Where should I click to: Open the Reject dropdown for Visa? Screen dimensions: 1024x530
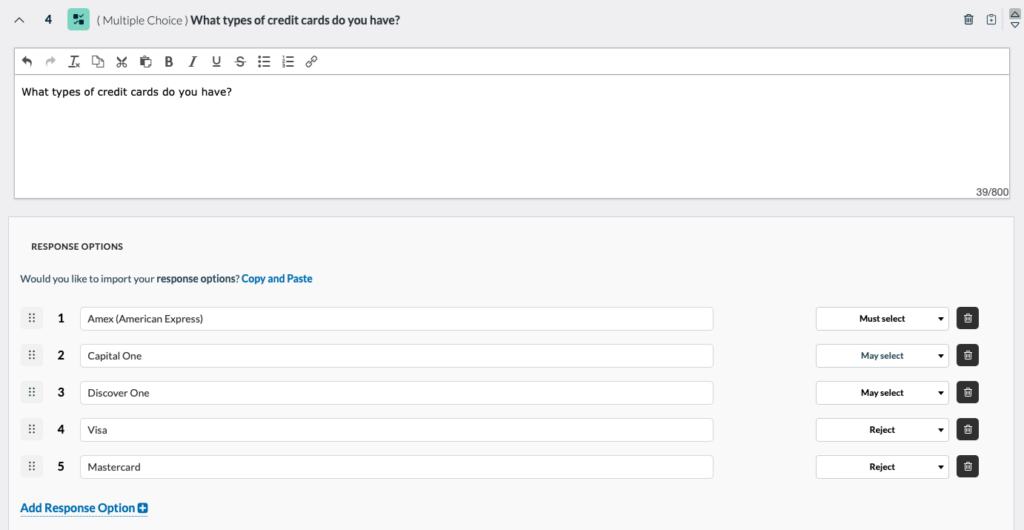tap(882, 429)
